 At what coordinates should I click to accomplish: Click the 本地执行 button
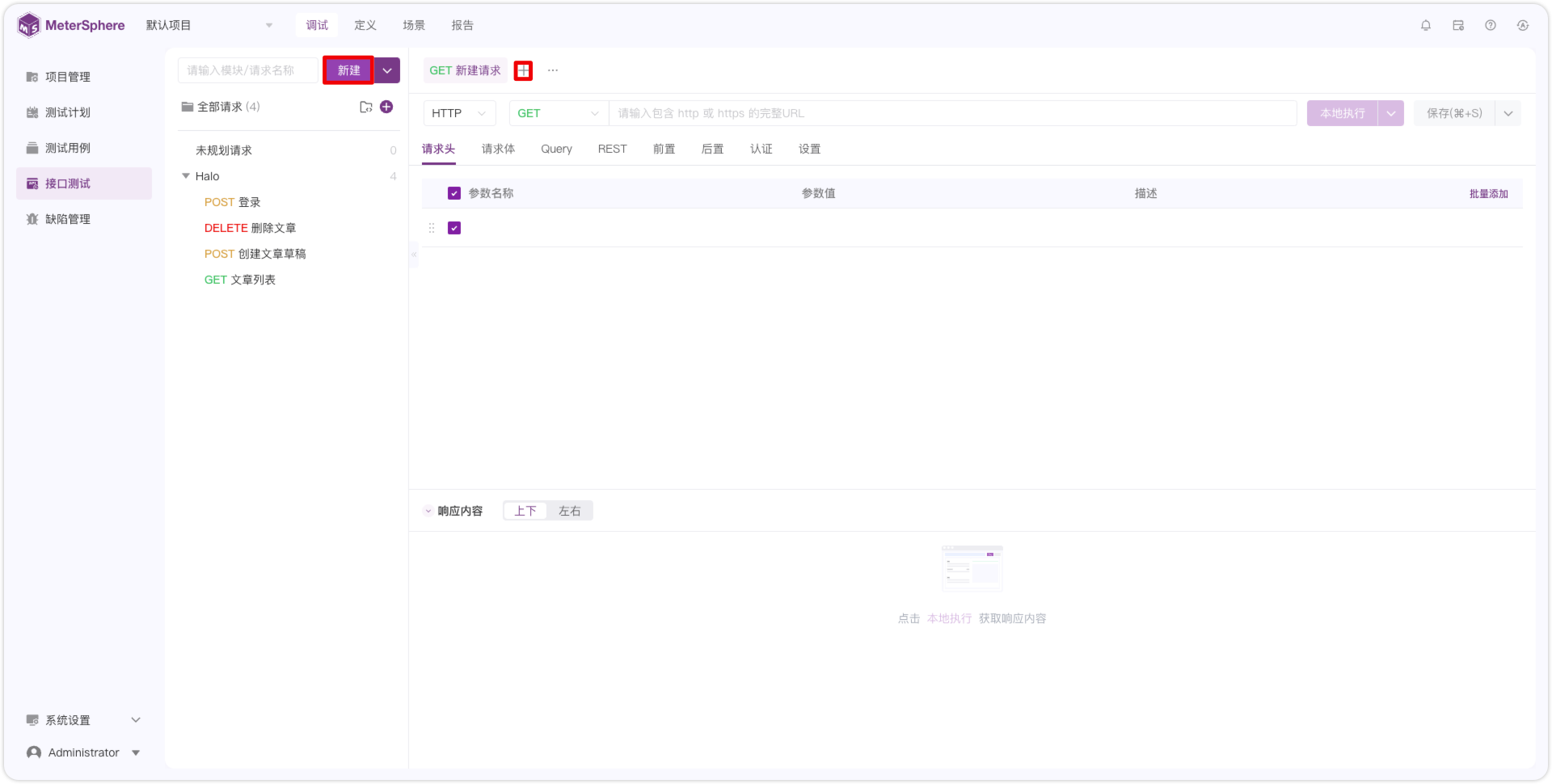point(1343,113)
